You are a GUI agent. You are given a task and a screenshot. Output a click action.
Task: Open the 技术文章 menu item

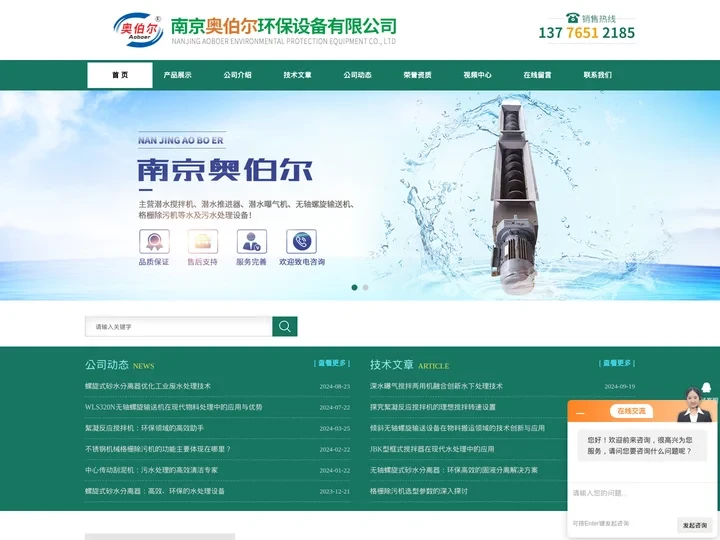(x=297, y=75)
